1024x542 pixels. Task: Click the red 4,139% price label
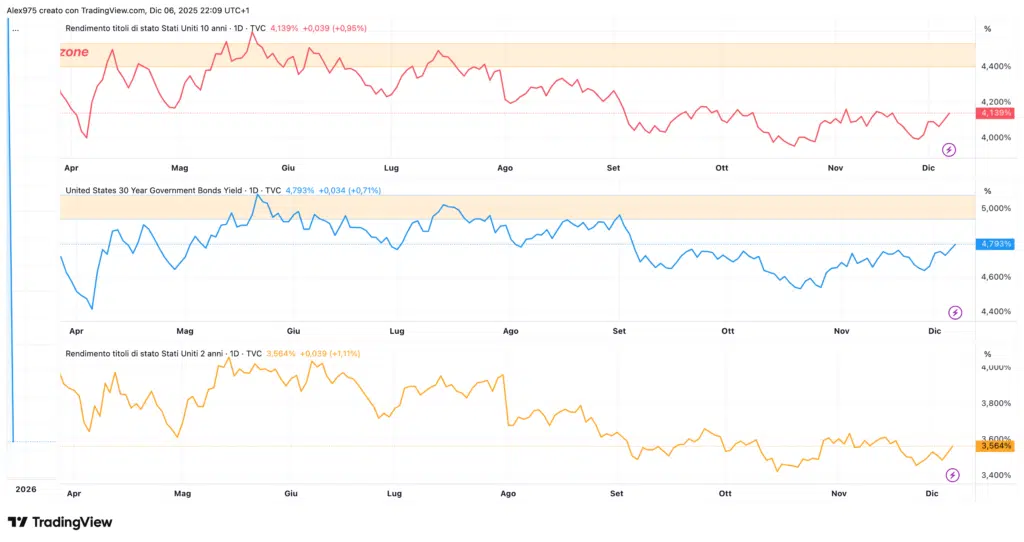tap(995, 114)
